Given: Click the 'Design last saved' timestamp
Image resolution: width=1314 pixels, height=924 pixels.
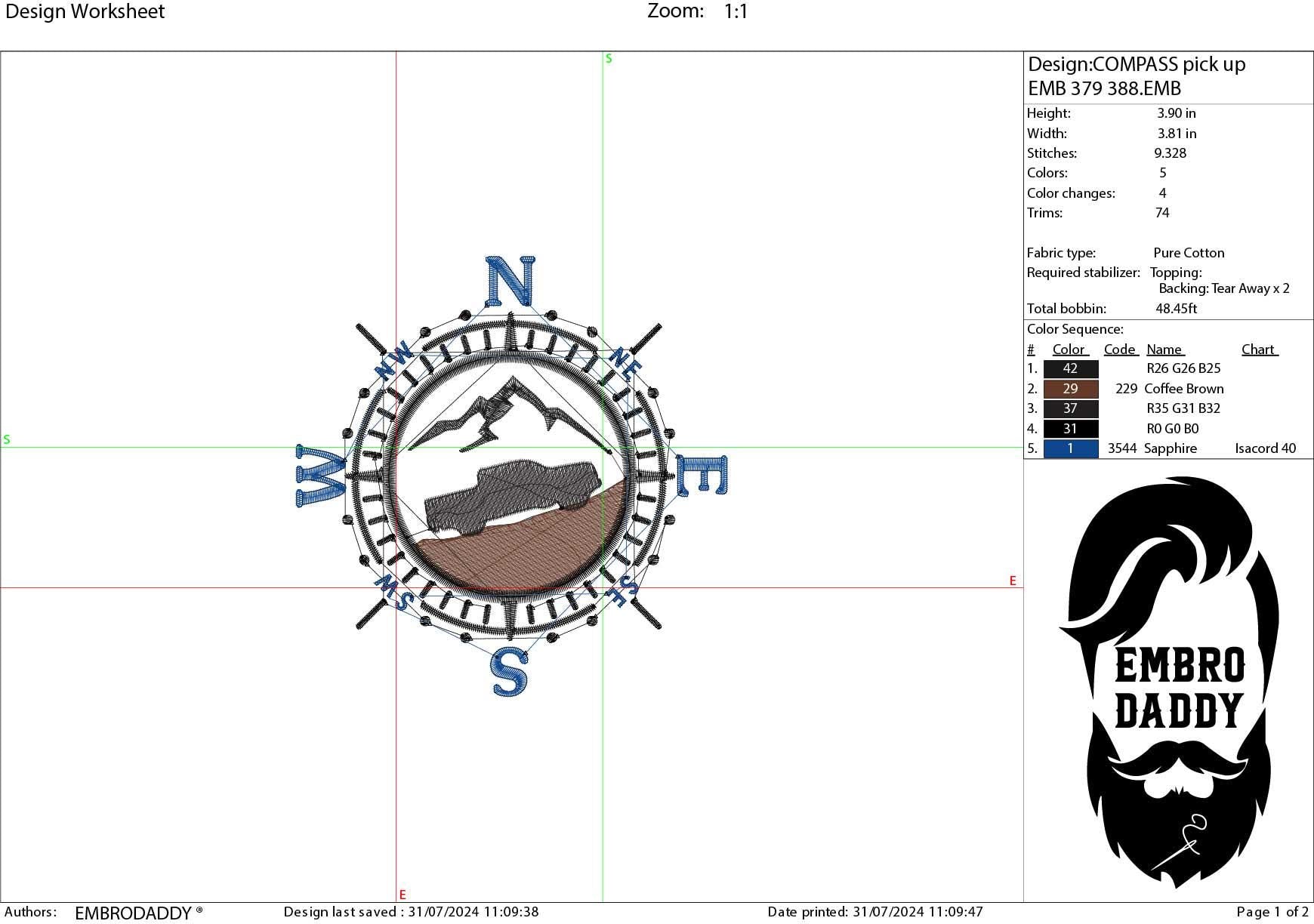Looking at the screenshot, I should coord(412,912).
